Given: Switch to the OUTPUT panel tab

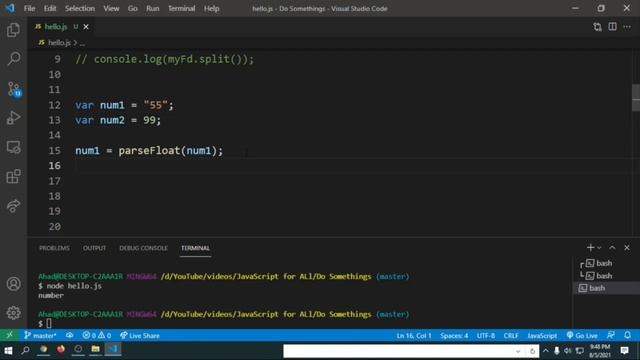Looking at the screenshot, I should click(x=94, y=248).
